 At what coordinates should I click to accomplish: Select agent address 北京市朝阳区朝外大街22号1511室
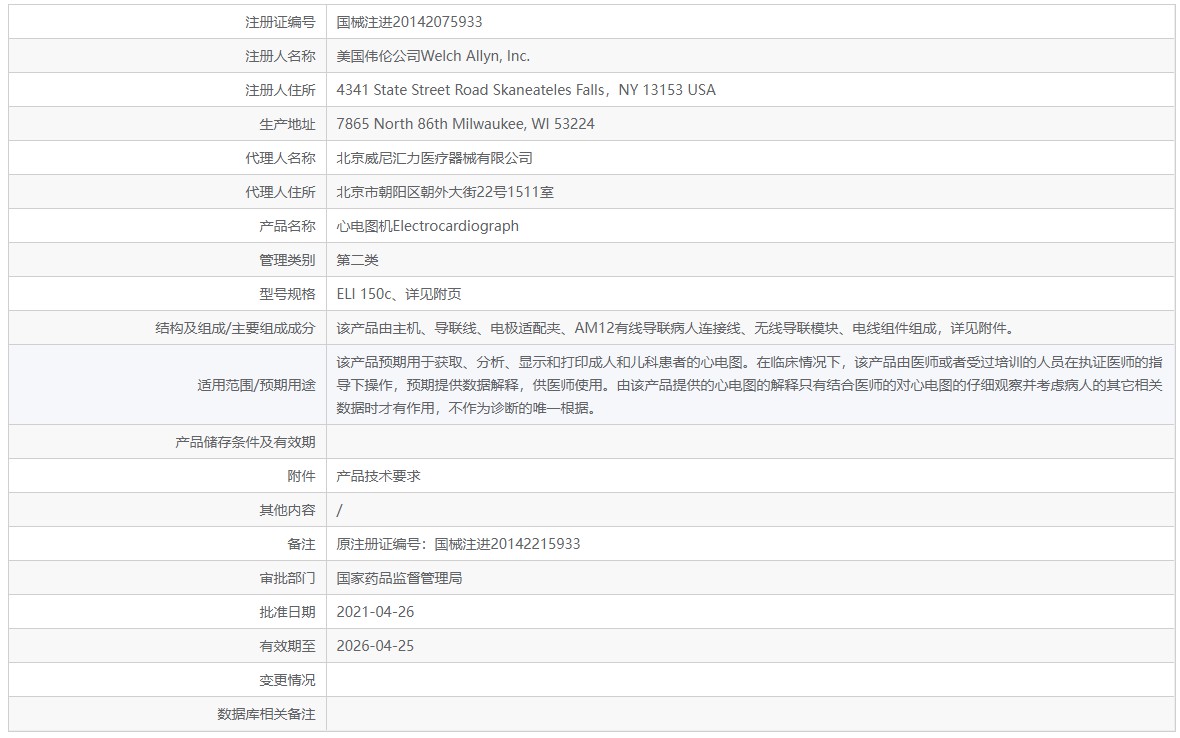pyautogui.click(x=445, y=192)
